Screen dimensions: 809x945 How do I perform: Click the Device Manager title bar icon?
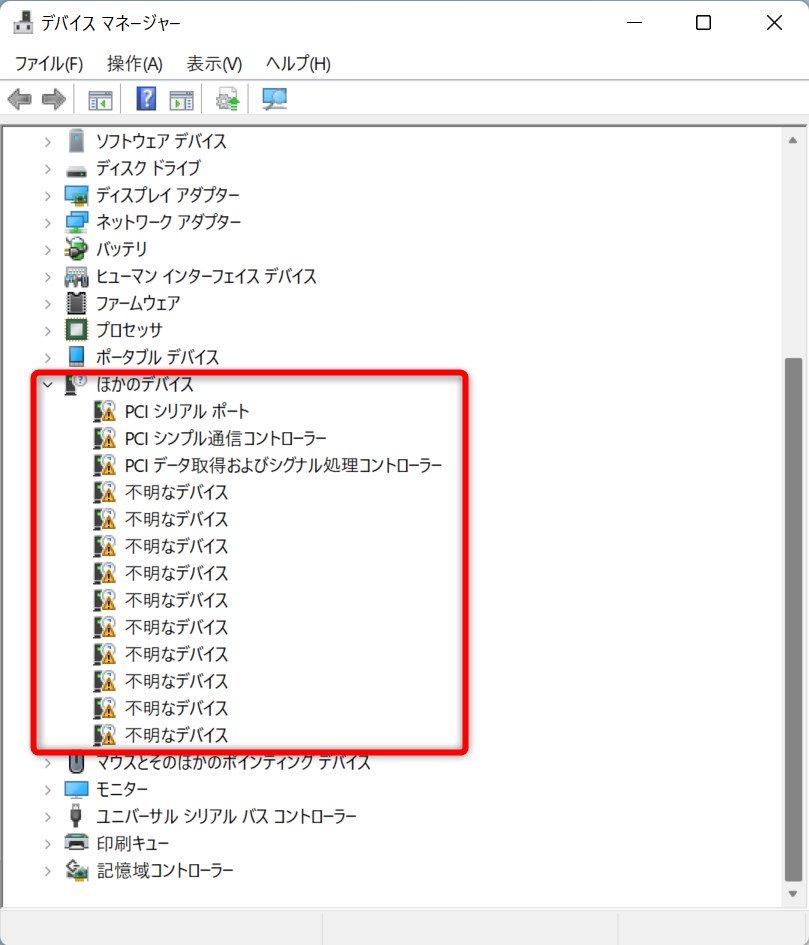click(23, 22)
